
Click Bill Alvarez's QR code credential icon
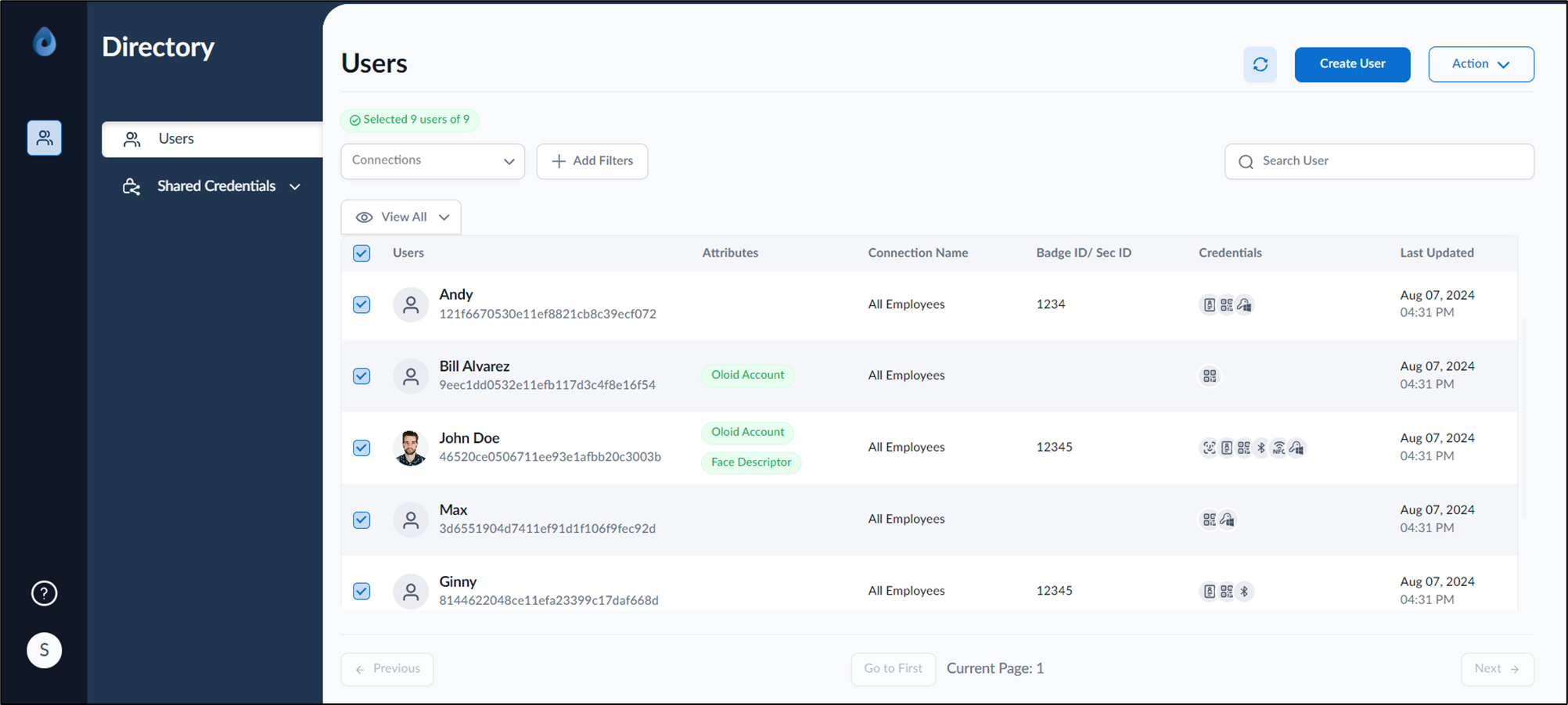click(x=1210, y=376)
